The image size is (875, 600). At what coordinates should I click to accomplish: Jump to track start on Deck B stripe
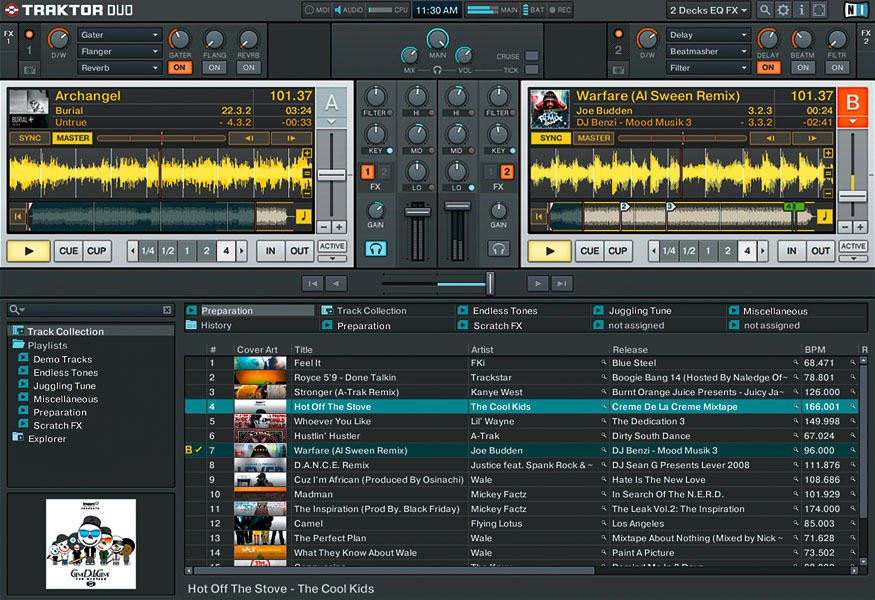[x=539, y=216]
